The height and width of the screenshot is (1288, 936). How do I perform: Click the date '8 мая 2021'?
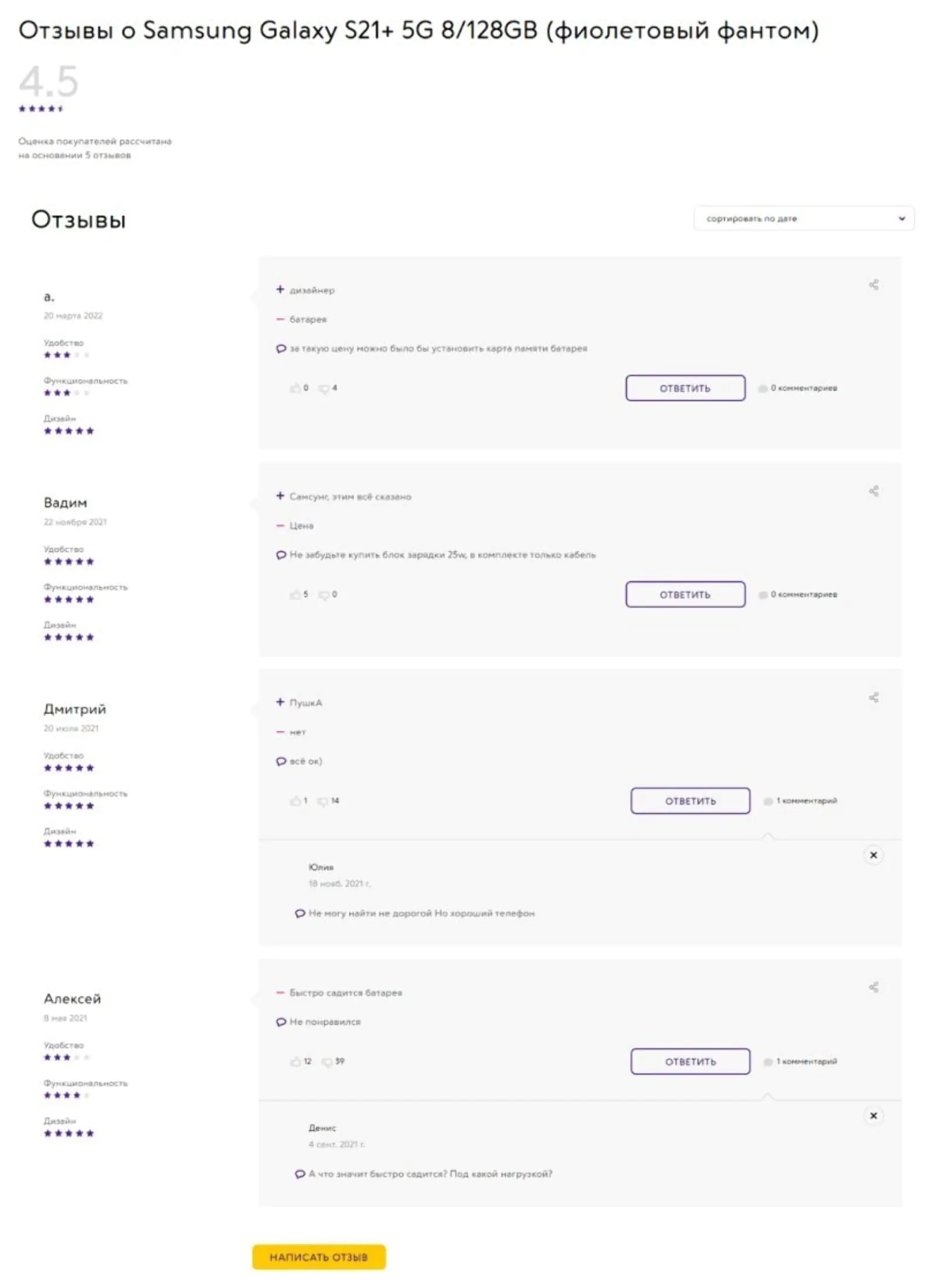tap(66, 1018)
